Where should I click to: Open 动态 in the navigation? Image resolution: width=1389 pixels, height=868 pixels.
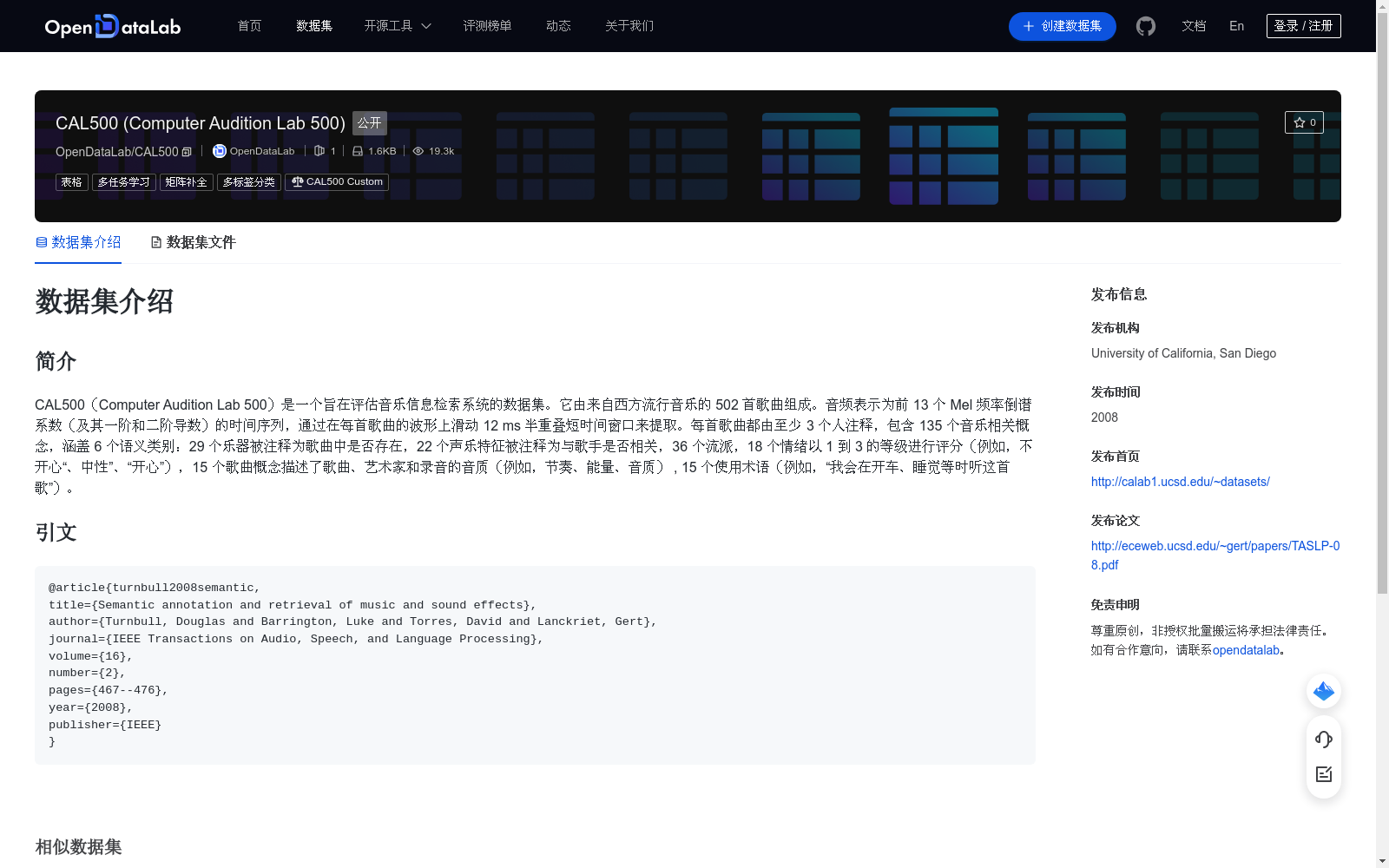[x=558, y=26]
